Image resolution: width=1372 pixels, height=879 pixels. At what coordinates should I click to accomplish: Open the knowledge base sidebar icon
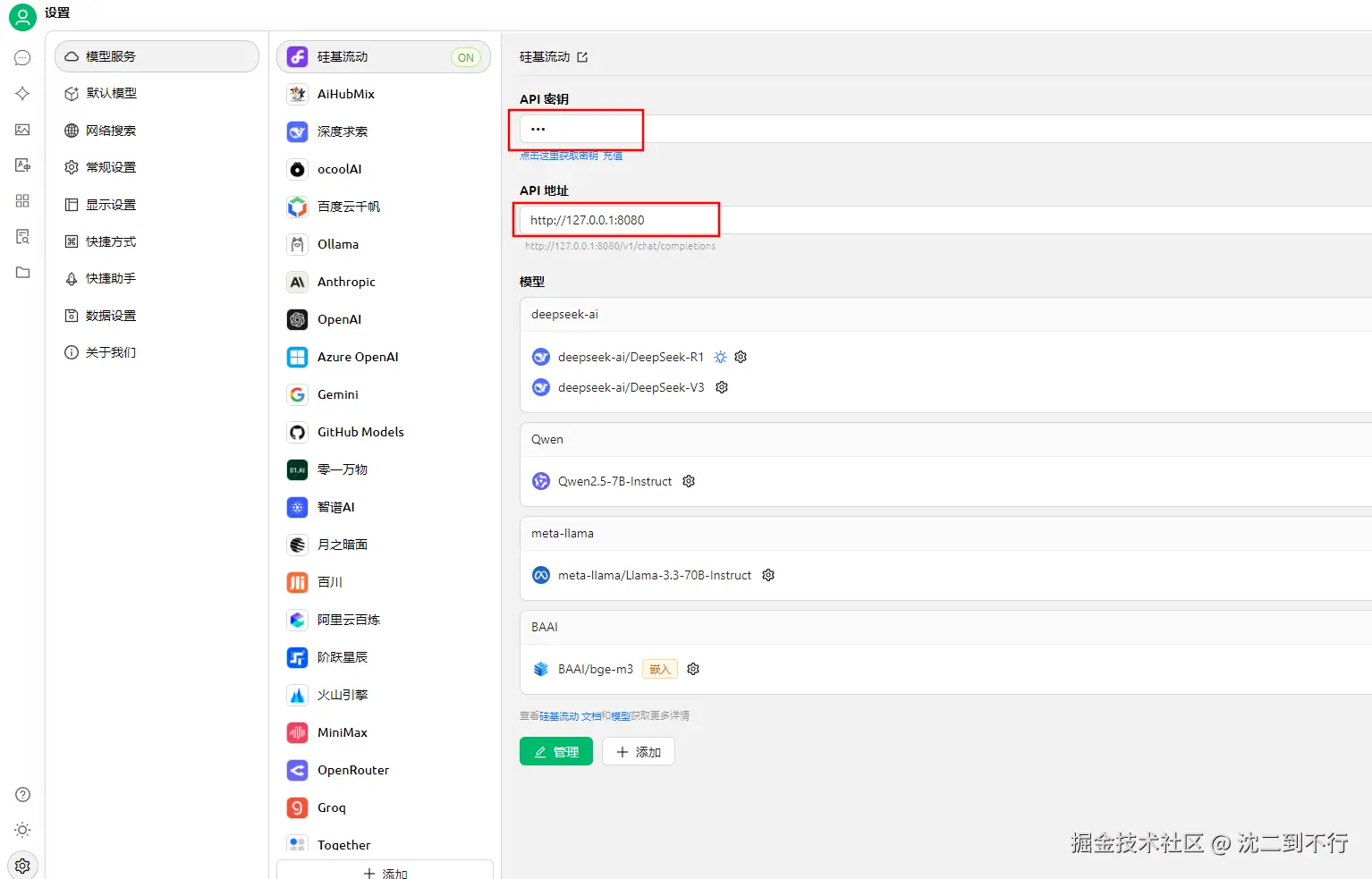click(22, 237)
